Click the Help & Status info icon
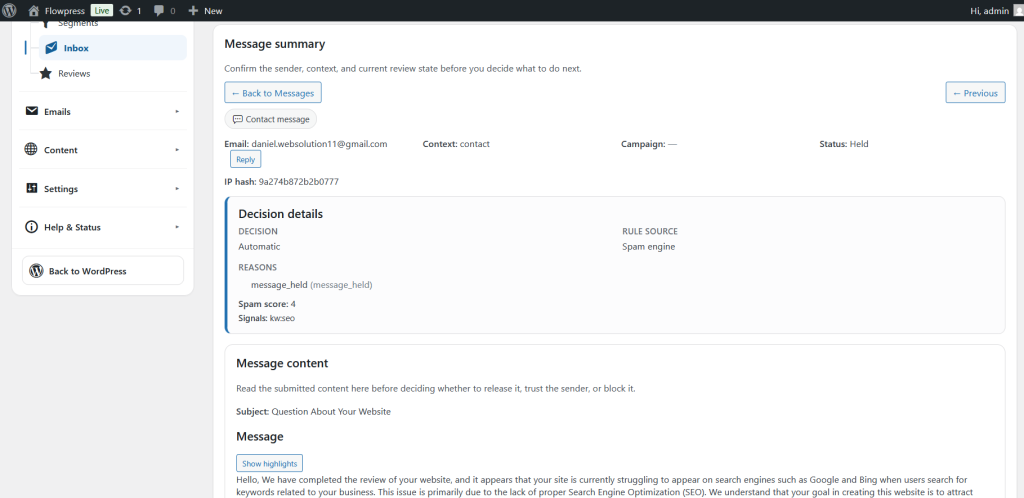This screenshot has width=1024, height=498. click(31, 227)
